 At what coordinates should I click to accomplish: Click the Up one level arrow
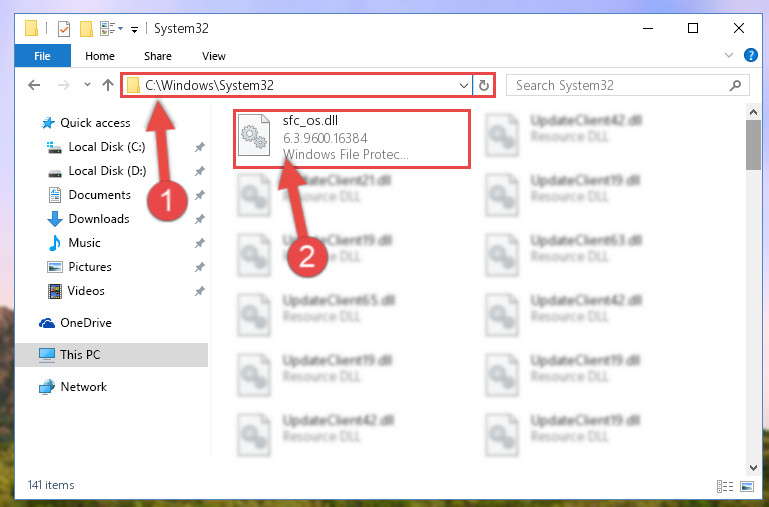(108, 85)
